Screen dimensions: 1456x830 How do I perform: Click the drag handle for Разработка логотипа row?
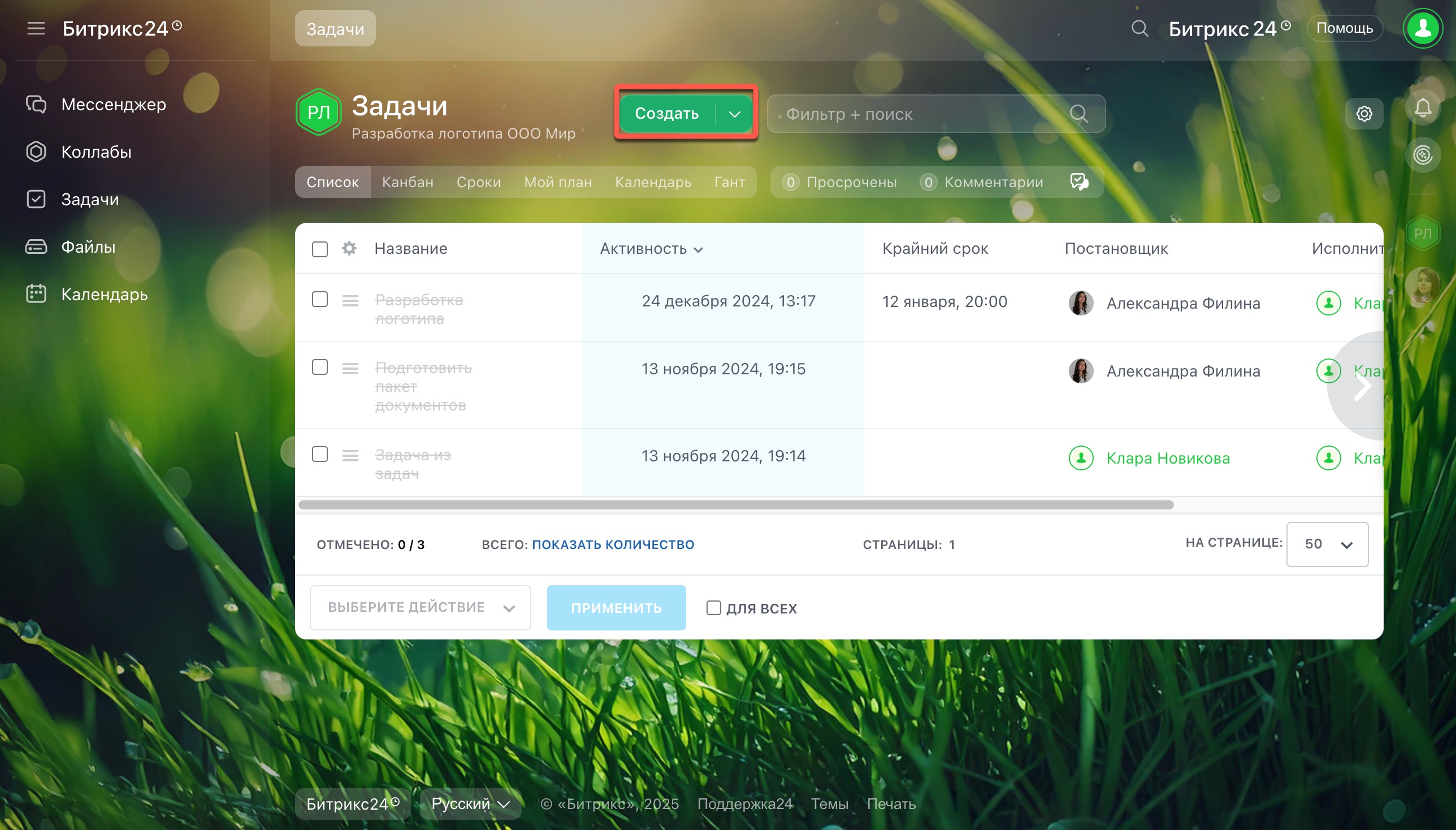pos(350,300)
